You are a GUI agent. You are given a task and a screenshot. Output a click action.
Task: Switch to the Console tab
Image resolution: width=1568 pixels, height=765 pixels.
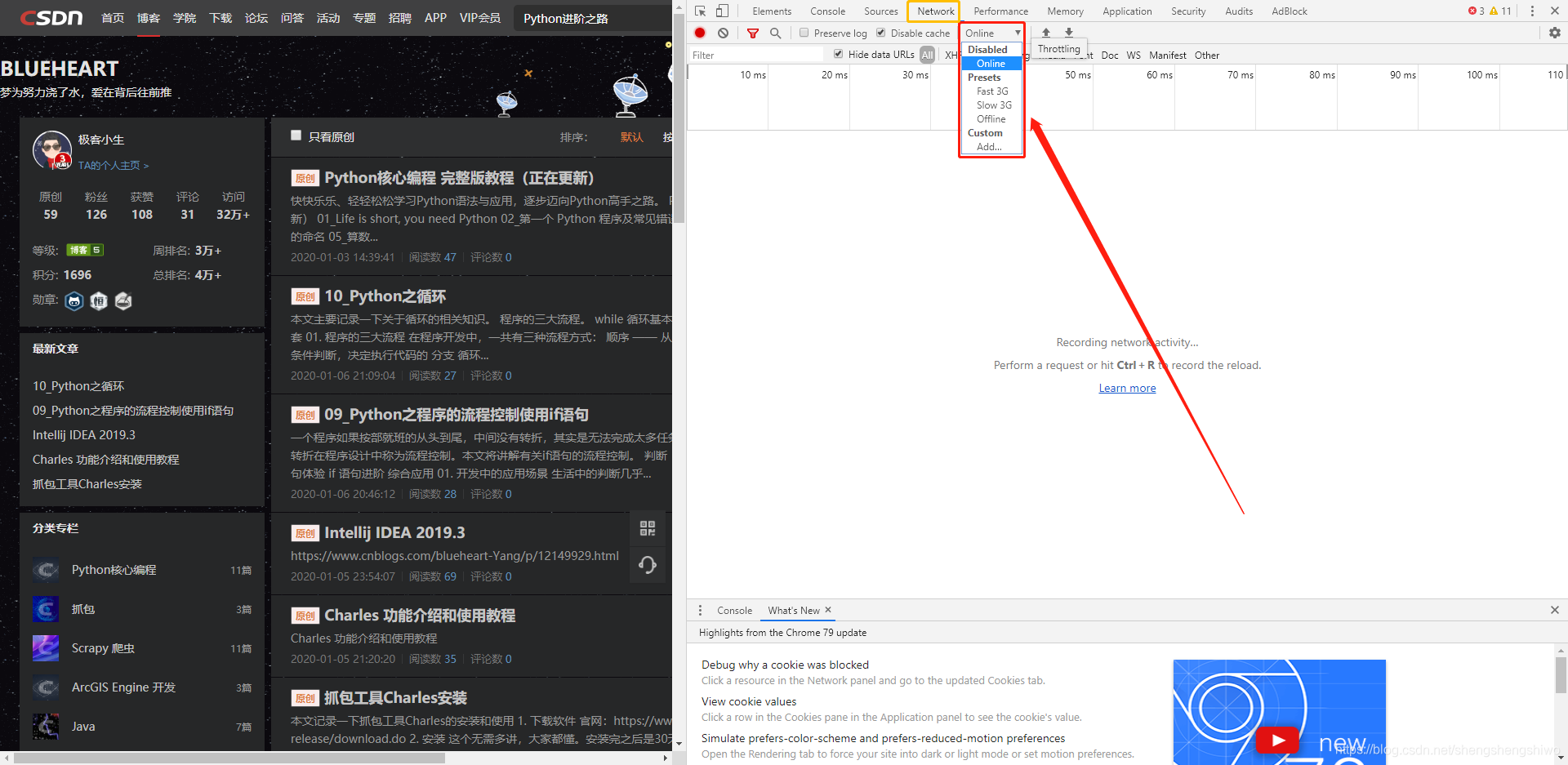pyautogui.click(x=828, y=11)
